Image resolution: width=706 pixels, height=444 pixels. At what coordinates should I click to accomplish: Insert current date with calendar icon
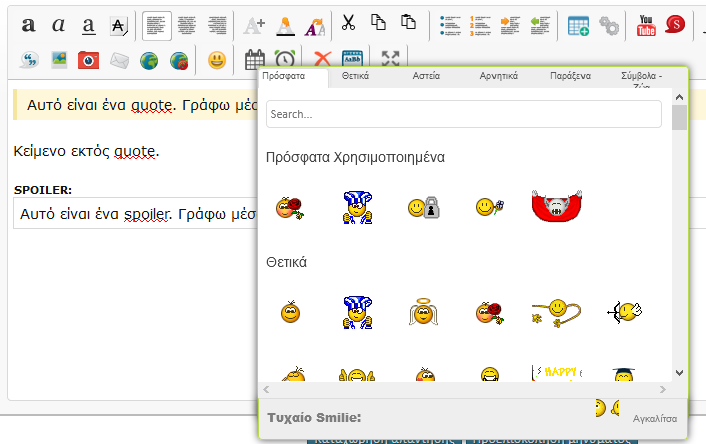[255, 60]
